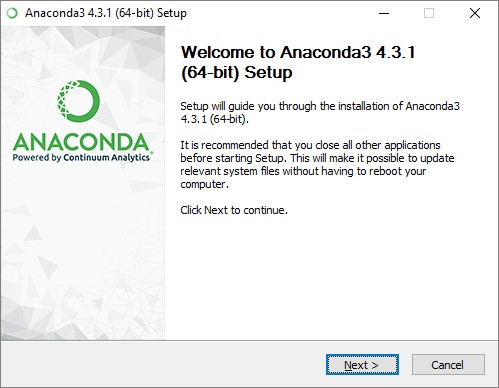Cancel the Anaconda3 installation
499x388 pixels.
[448, 365]
